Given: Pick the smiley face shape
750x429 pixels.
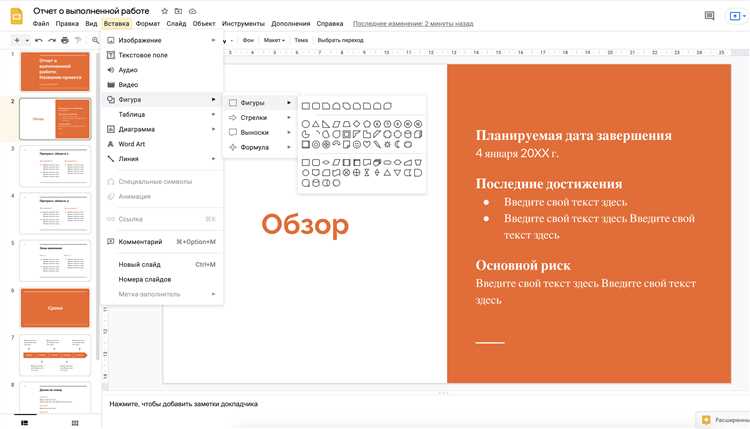Looking at the screenshot, I should [357, 144].
